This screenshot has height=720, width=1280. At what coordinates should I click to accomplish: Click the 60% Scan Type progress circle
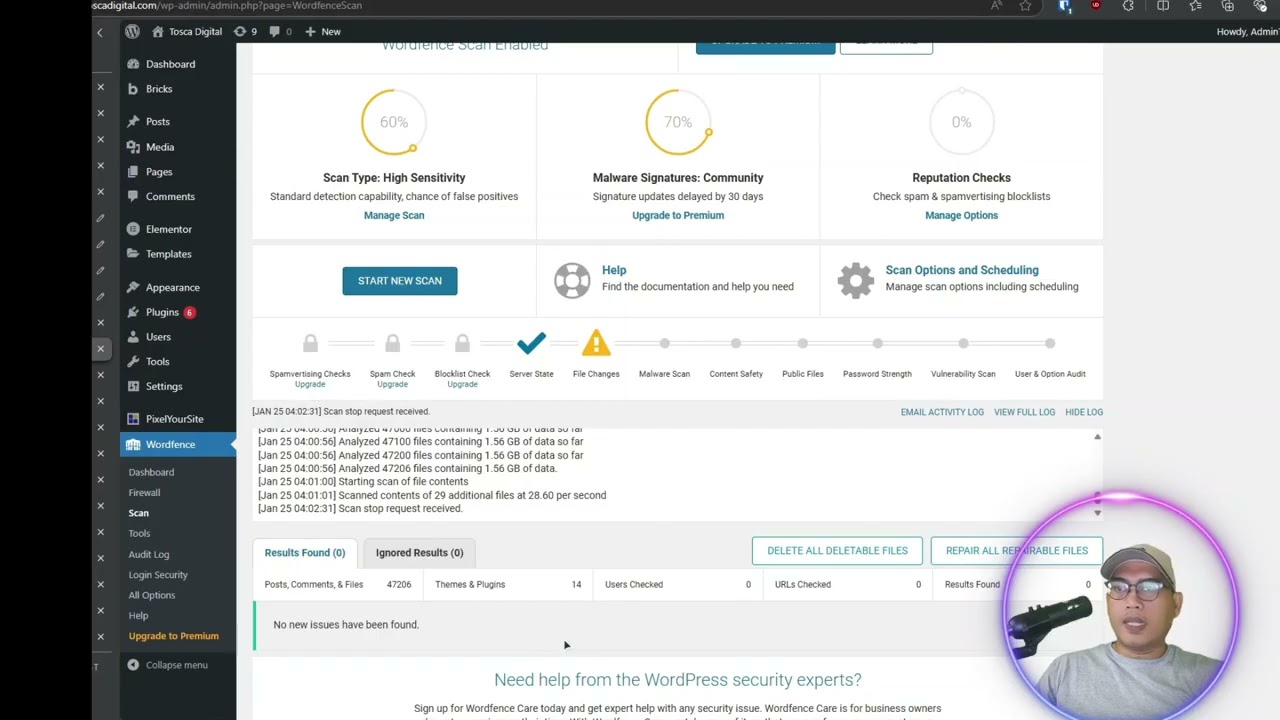click(393, 122)
